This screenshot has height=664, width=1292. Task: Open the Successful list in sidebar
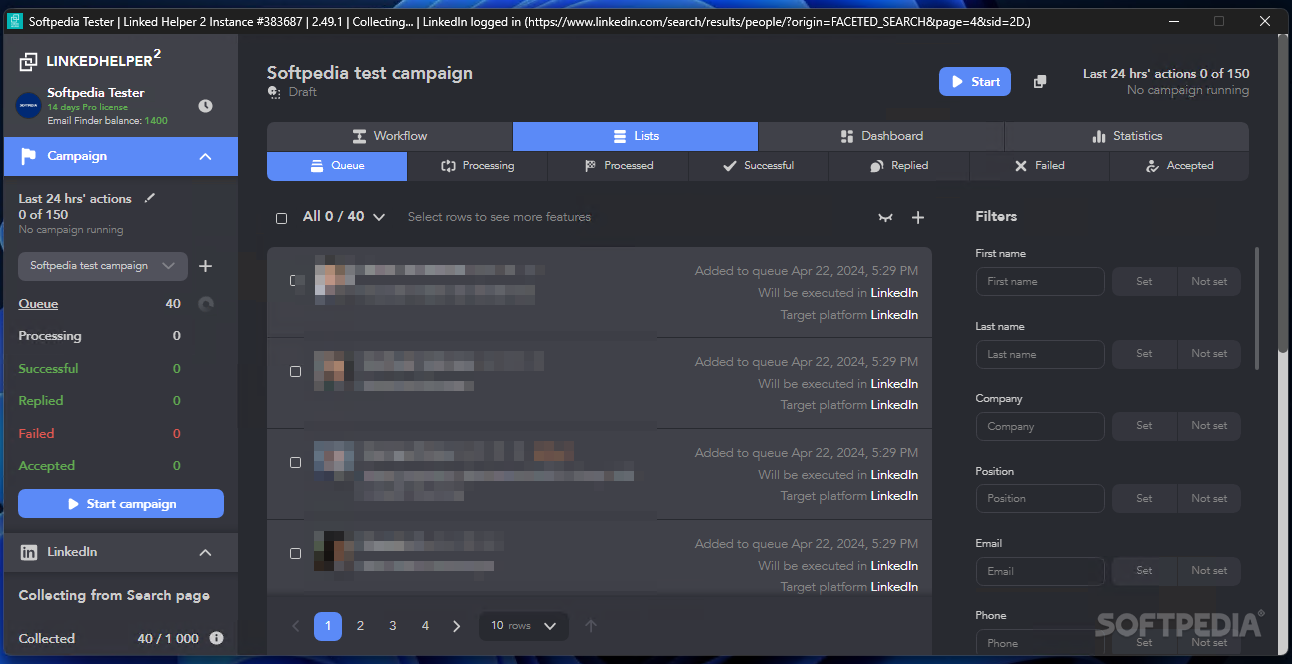pyautogui.click(x=48, y=369)
